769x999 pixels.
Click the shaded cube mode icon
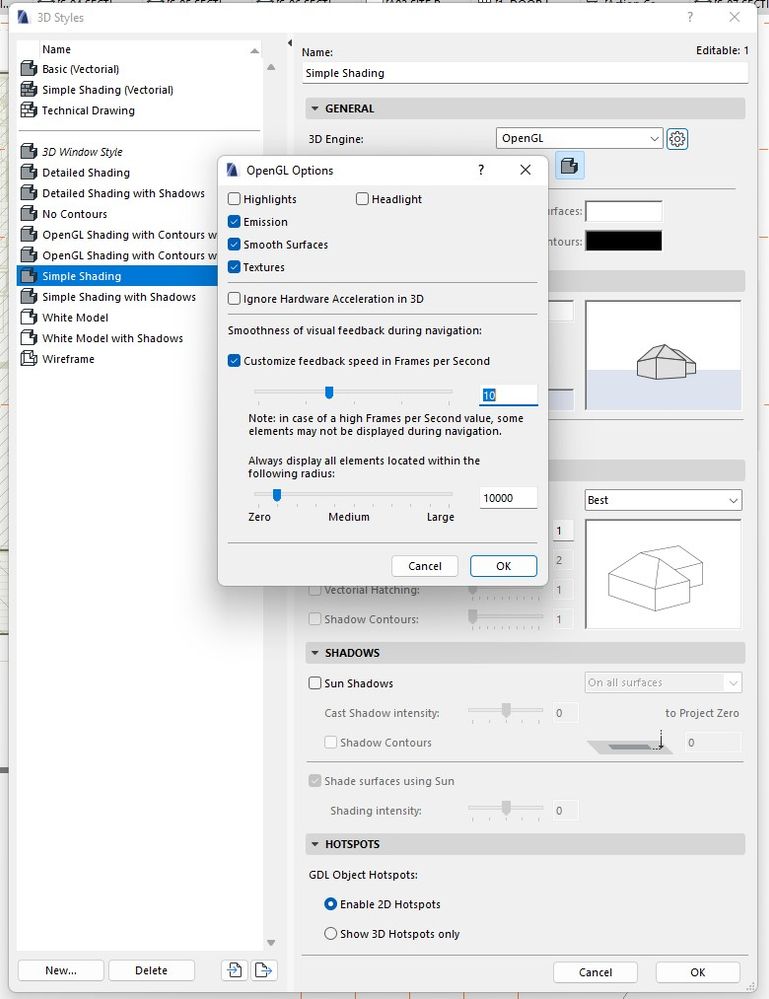coord(569,166)
